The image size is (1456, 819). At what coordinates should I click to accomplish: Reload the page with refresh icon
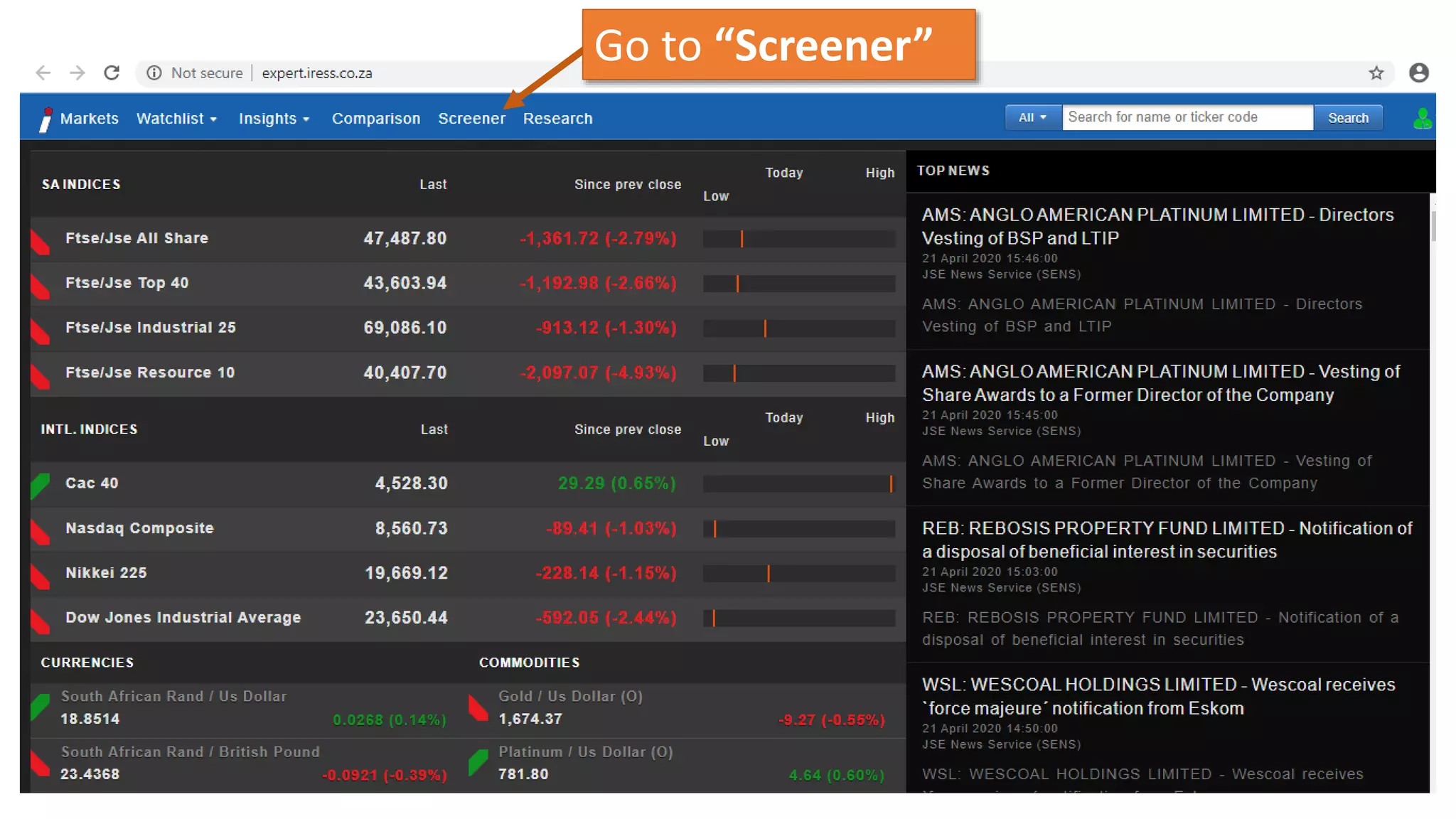pyautogui.click(x=112, y=73)
